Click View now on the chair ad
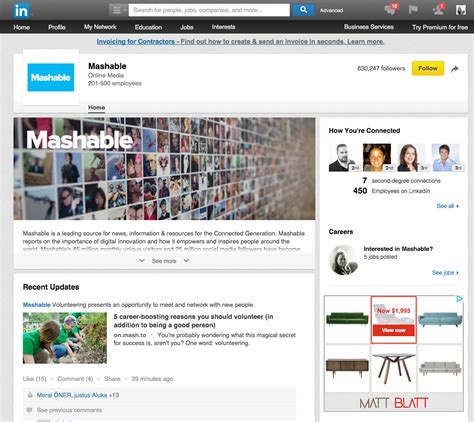Image resolution: width=474 pixels, height=422 pixels. coord(394,330)
